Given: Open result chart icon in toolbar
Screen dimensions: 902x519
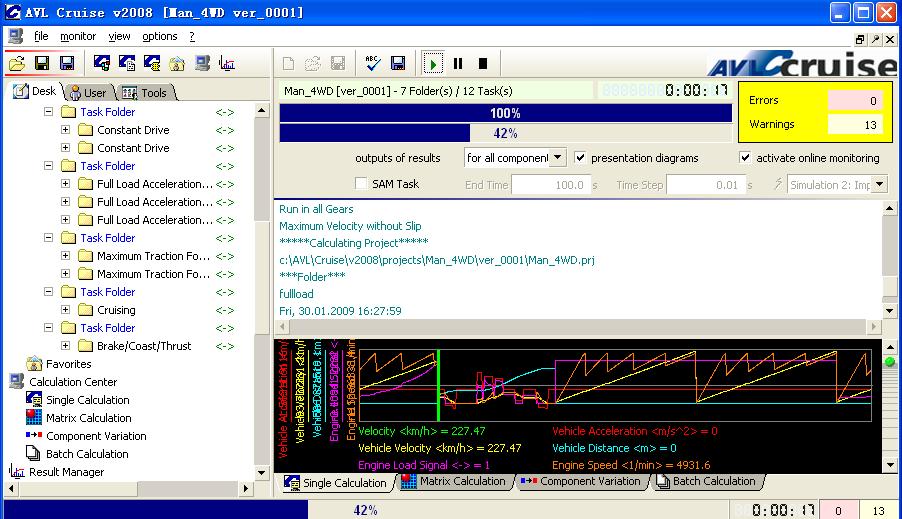Looking at the screenshot, I should tap(227, 63).
